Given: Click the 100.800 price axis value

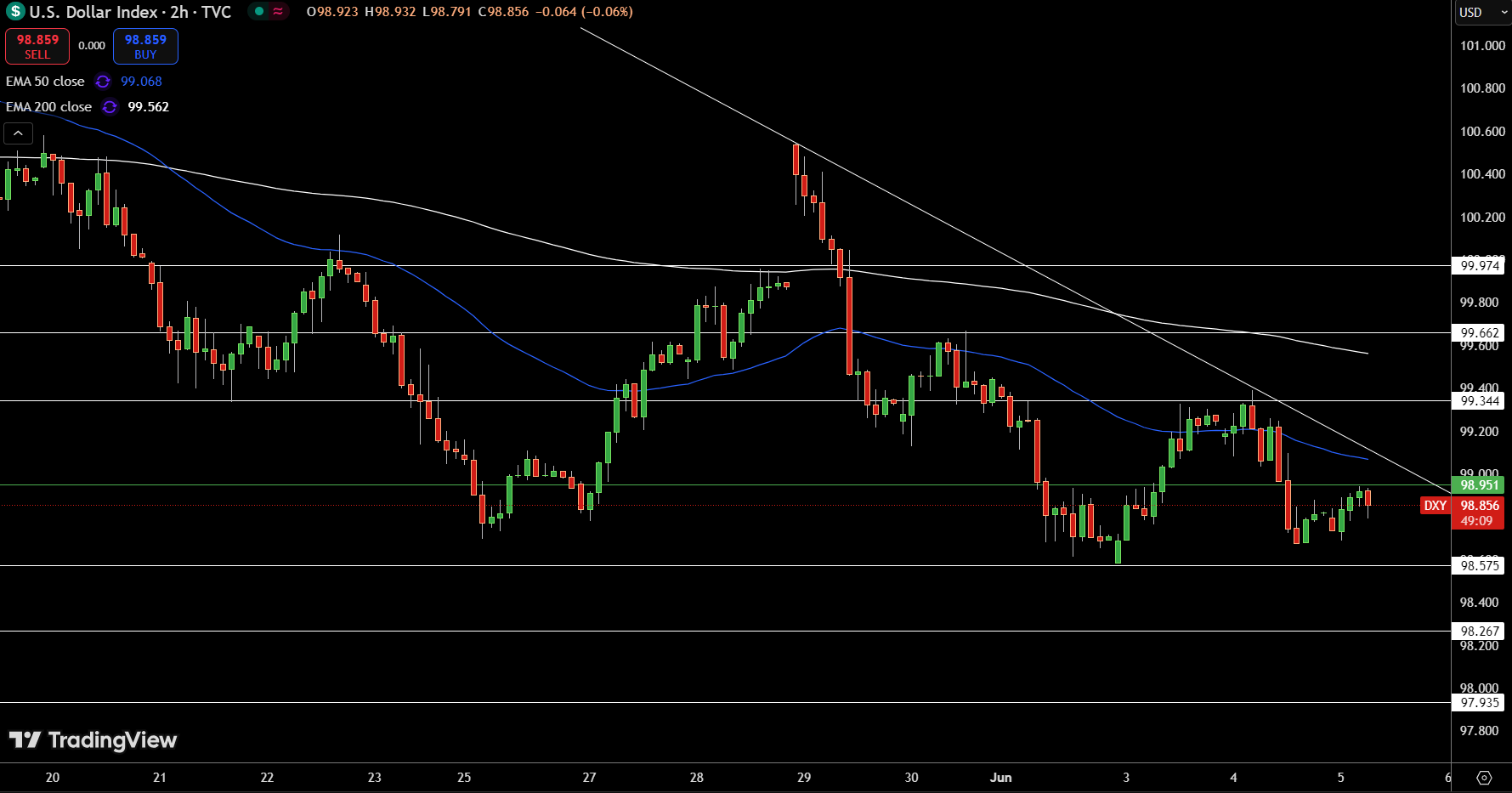Looking at the screenshot, I should [x=1482, y=88].
